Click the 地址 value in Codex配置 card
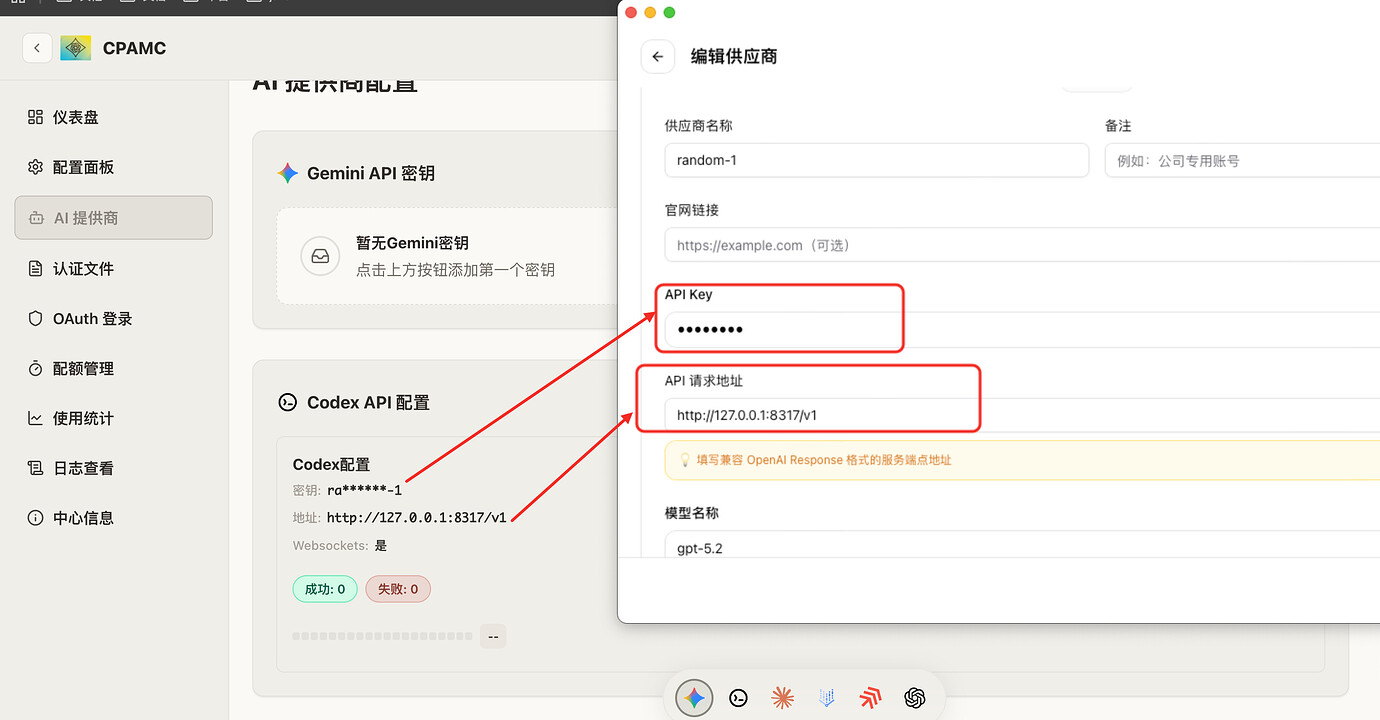This screenshot has height=720, width=1380. pos(417,518)
